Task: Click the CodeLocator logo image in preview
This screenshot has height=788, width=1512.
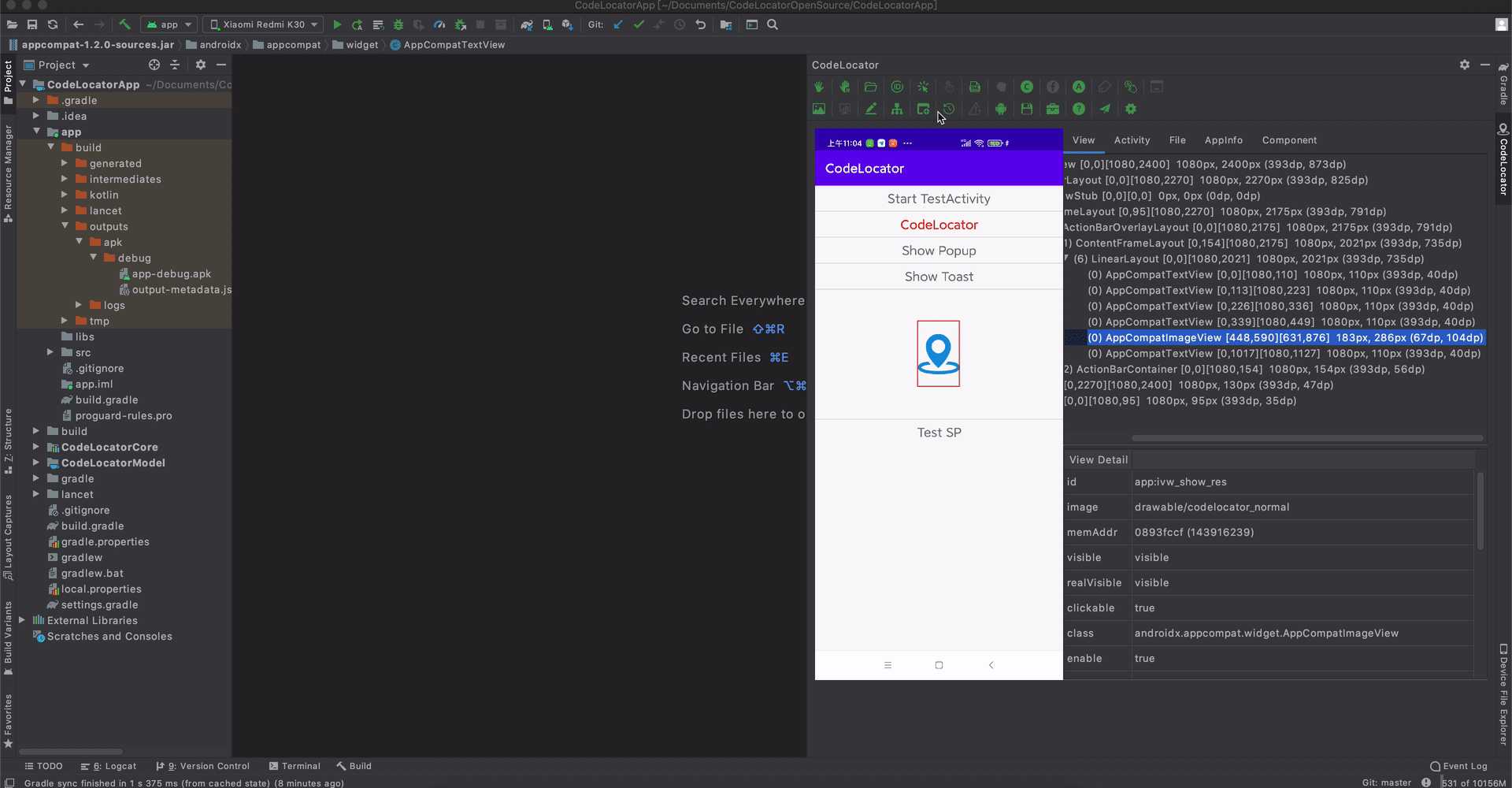Action: [x=938, y=354]
